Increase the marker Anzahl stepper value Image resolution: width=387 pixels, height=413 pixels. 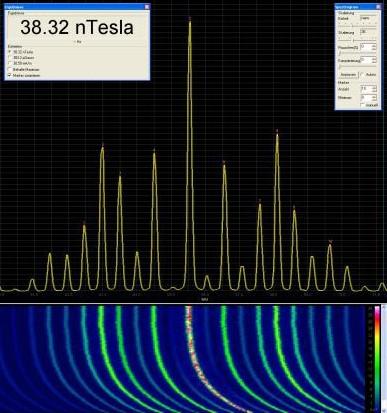click(x=374, y=87)
